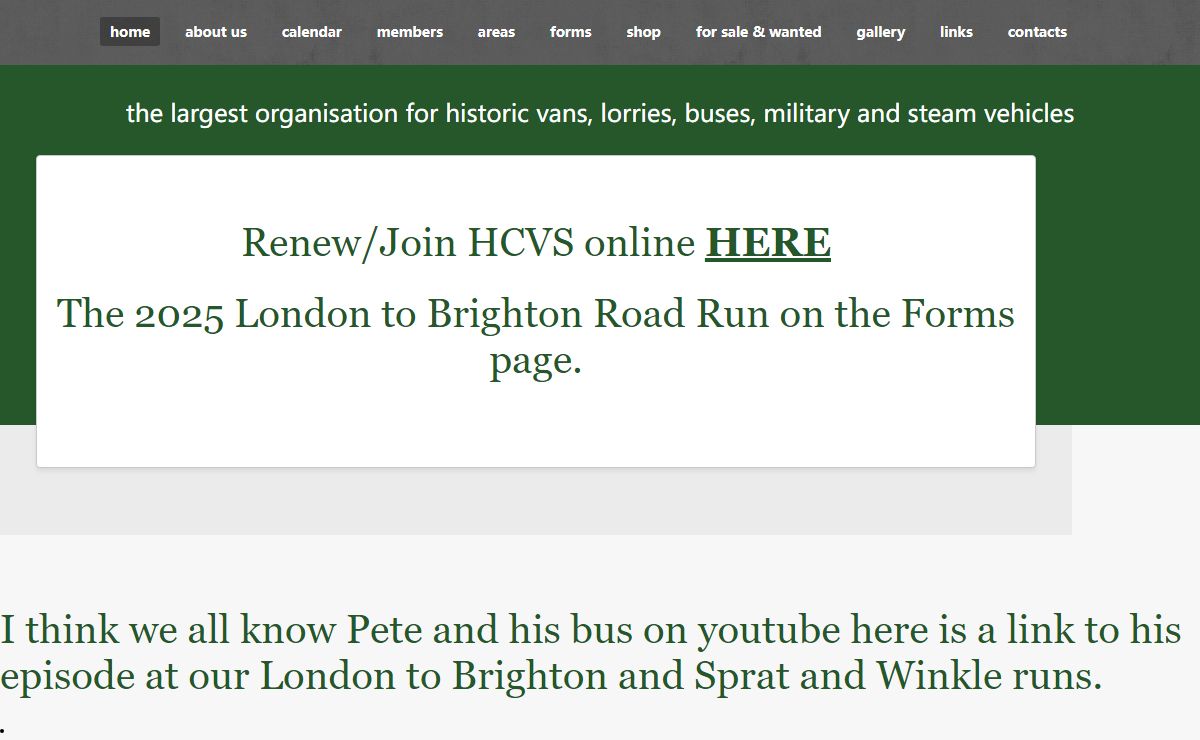Open the about us page
Screen dimensions: 1200x740
(x=216, y=32)
